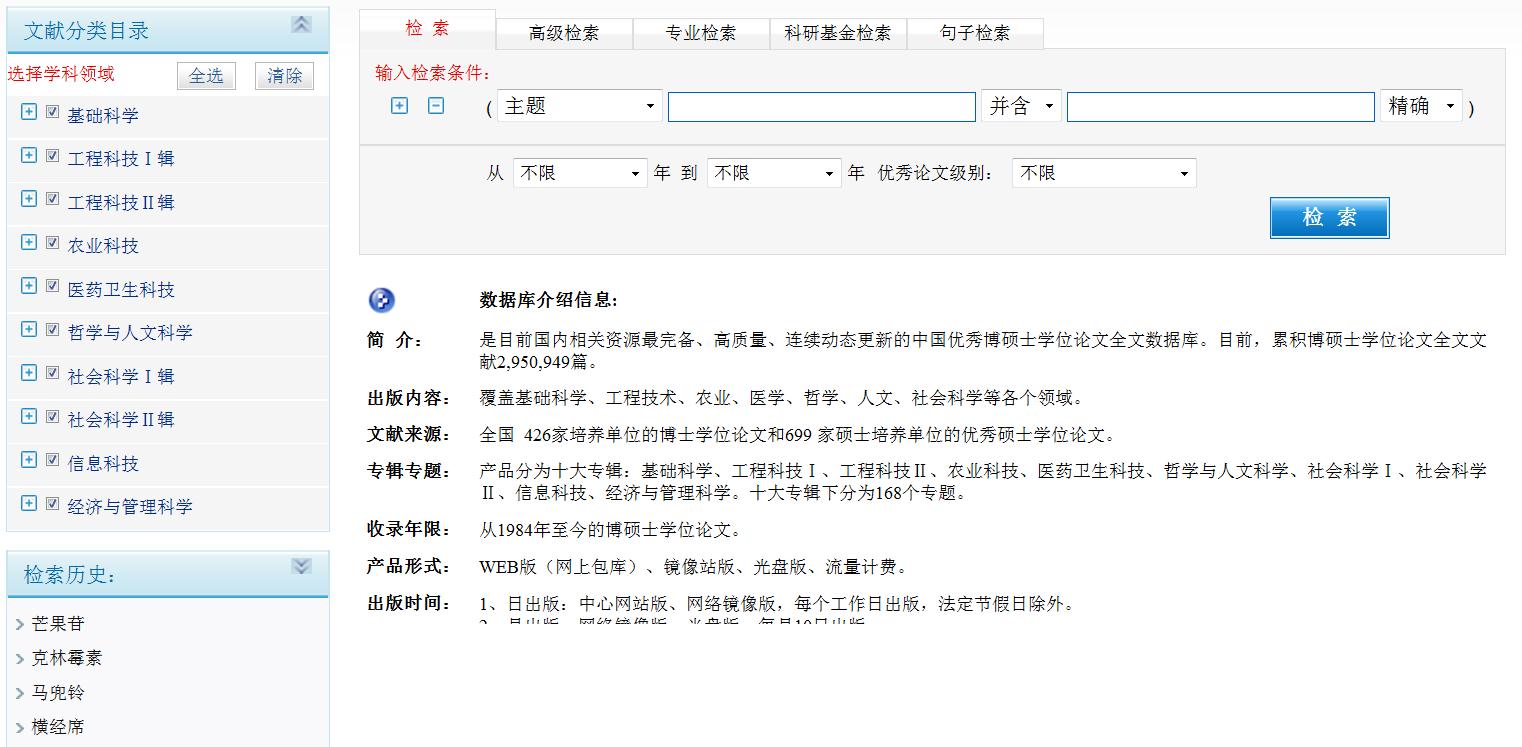Click the plus icon to add search condition row
This screenshot has height=747, width=1522.
(x=399, y=106)
